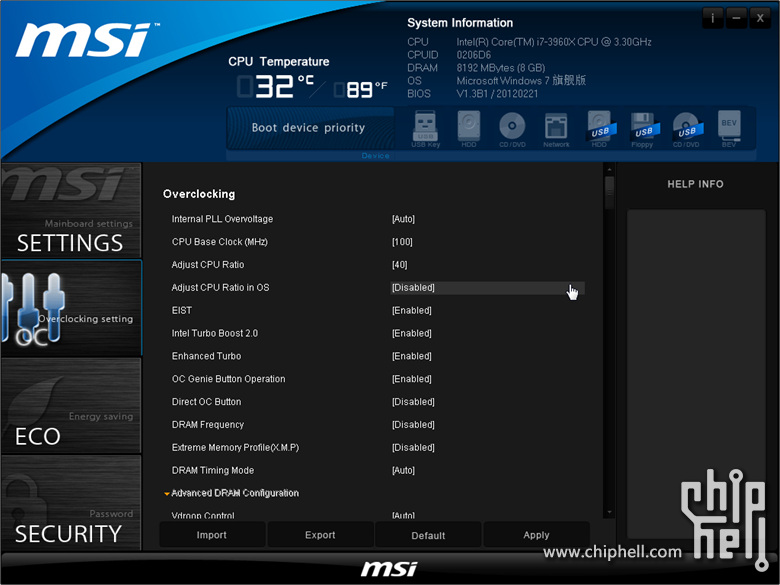Select the 'Internal PLL Overvoltage' label
Viewport: 780px width, 585px height.
pyautogui.click(x=222, y=219)
